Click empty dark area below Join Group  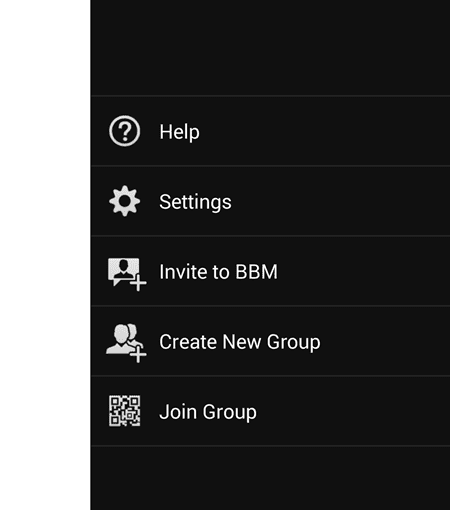[x=270, y=478]
